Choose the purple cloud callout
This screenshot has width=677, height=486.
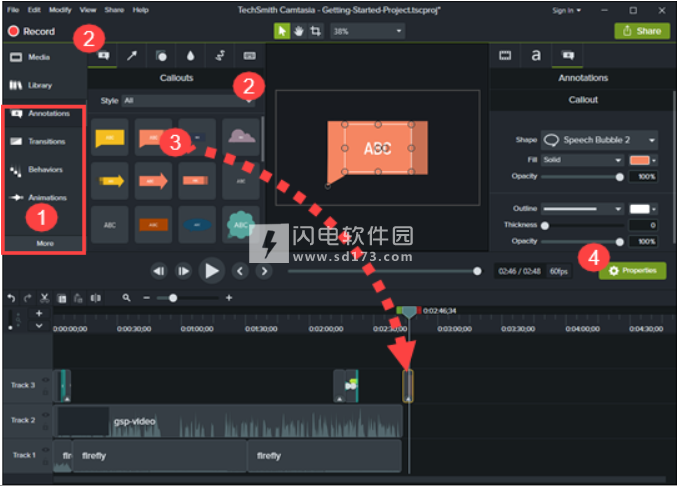tap(241, 138)
